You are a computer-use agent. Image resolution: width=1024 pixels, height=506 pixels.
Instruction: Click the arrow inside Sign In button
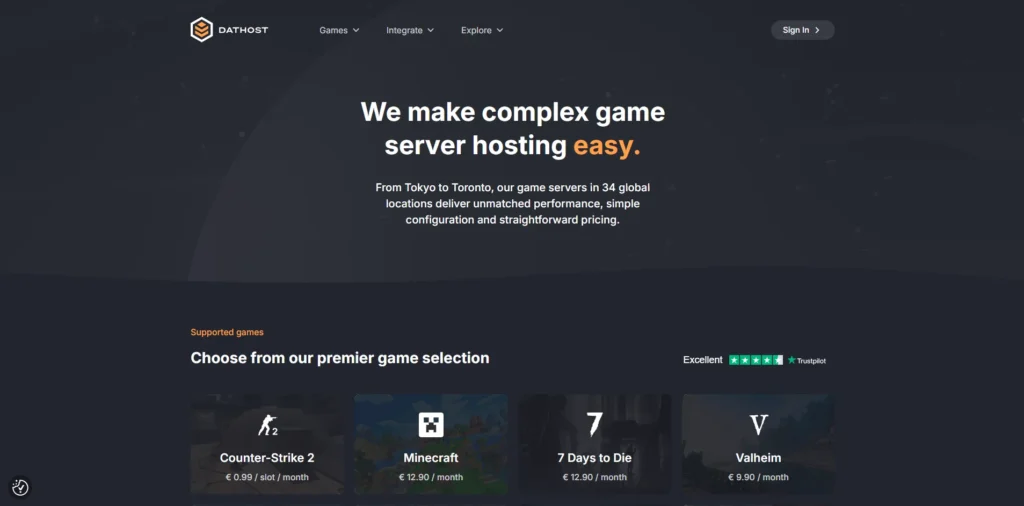click(x=817, y=30)
